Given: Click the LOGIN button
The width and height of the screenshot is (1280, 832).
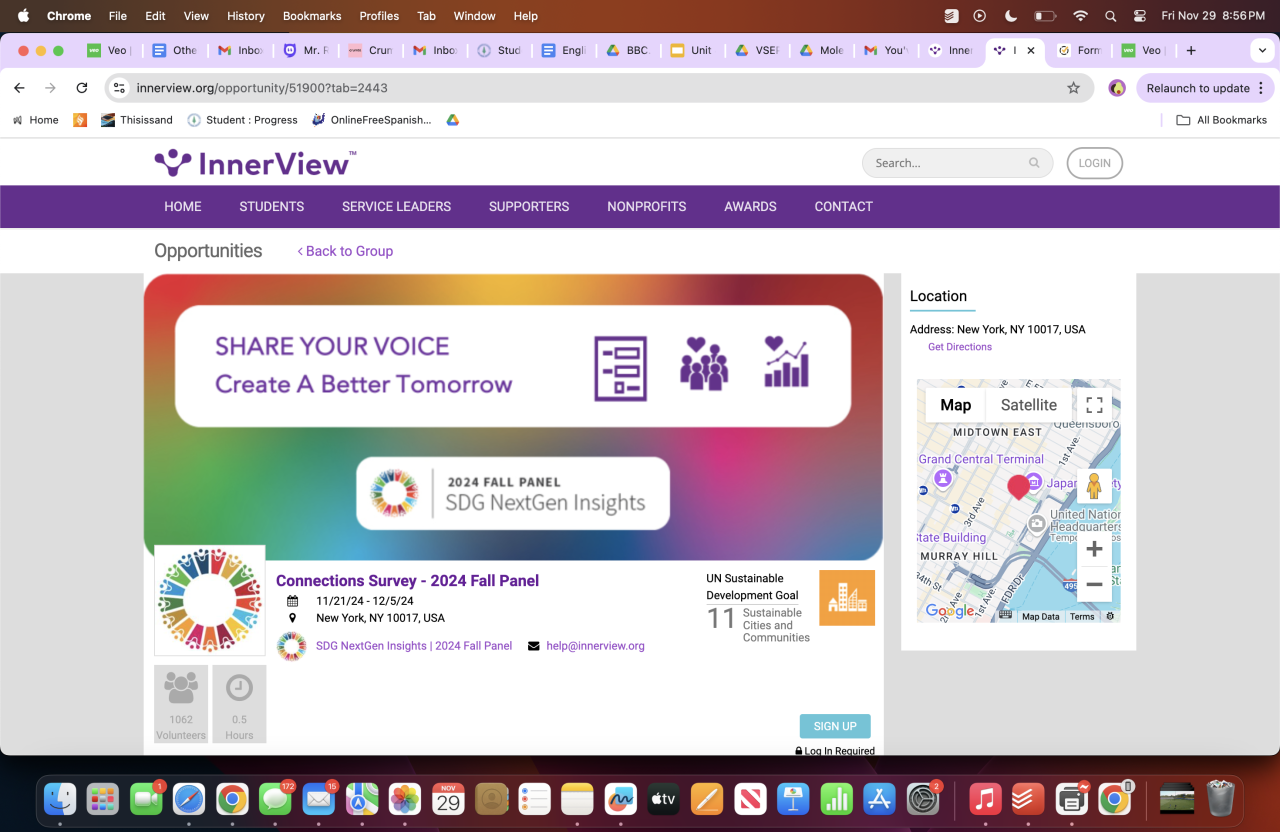Looking at the screenshot, I should 1094,163.
